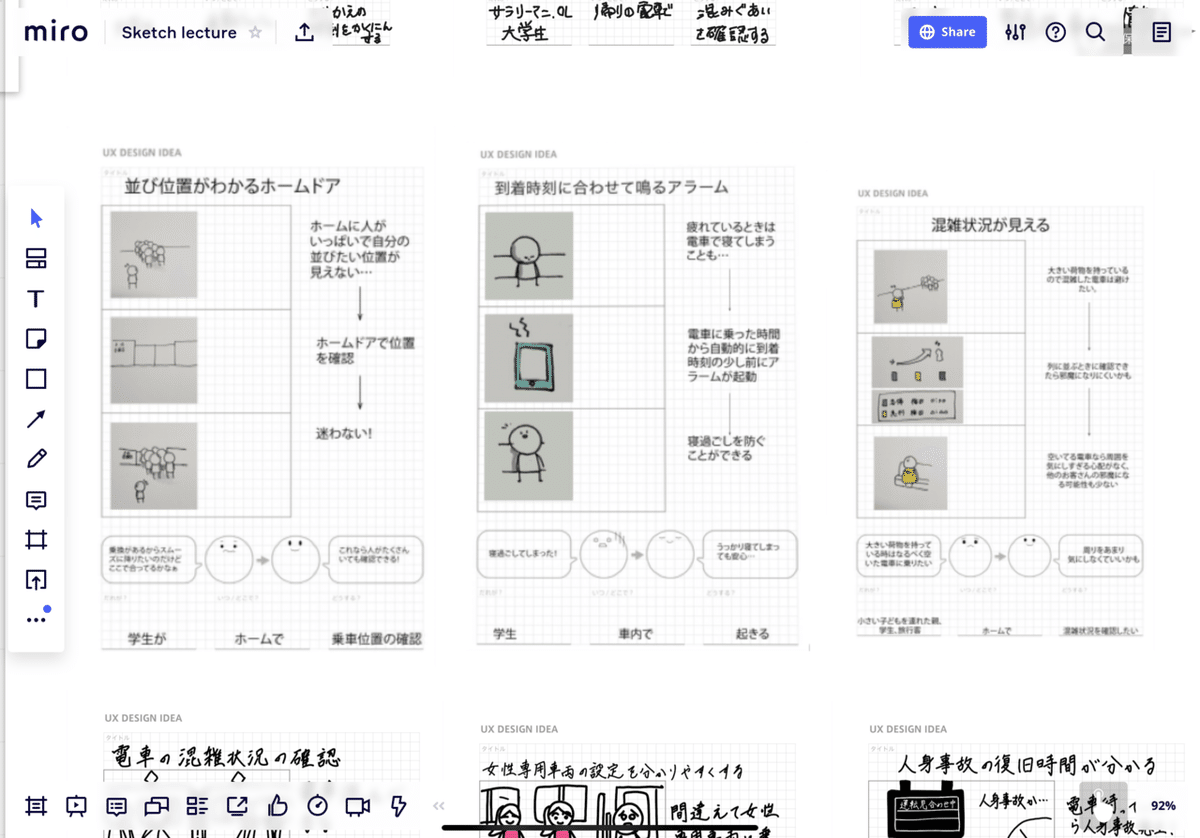Star the Sketch lecture board

point(255,32)
